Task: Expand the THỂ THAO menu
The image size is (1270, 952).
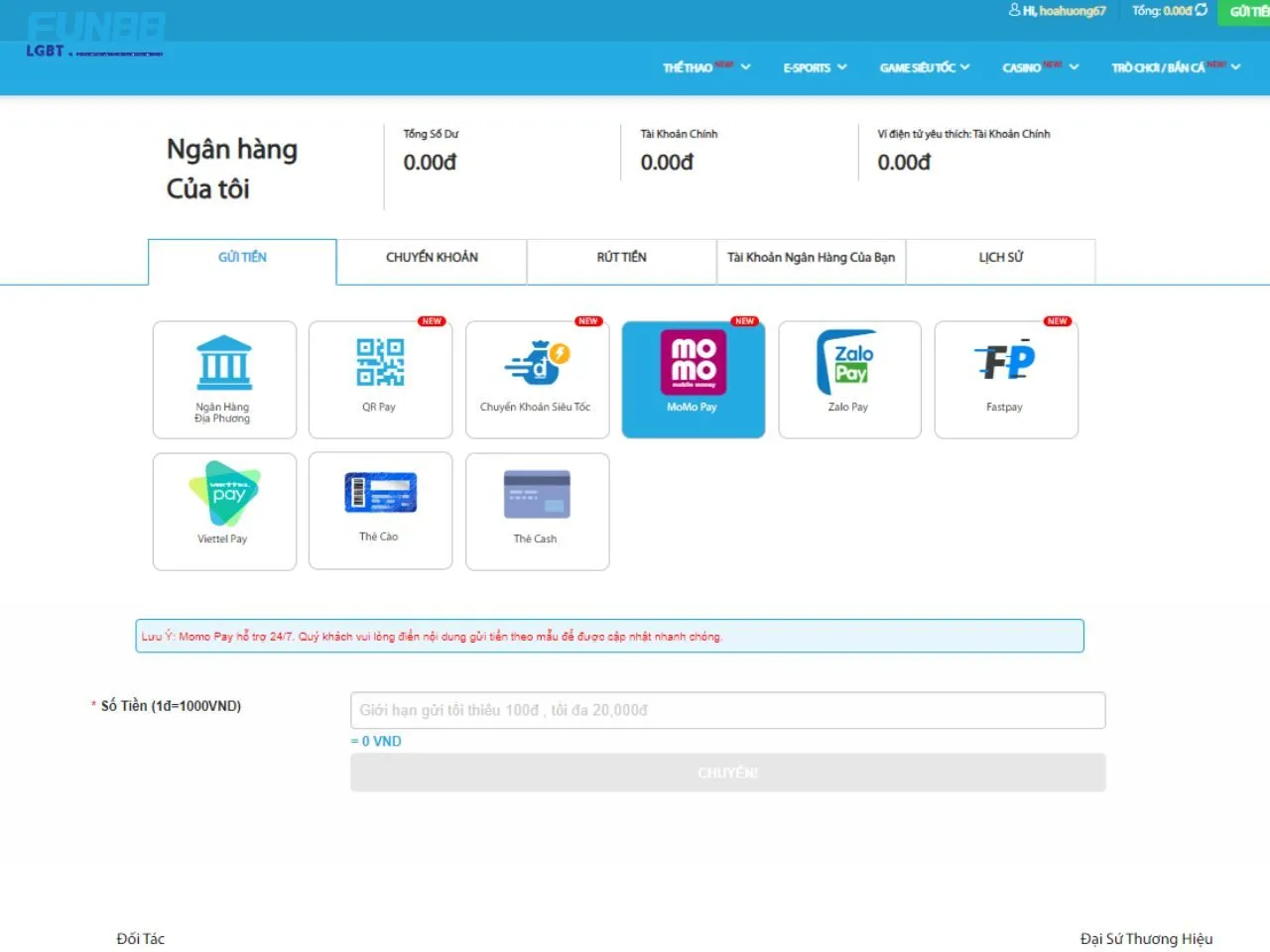Action: pyautogui.click(x=706, y=67)
